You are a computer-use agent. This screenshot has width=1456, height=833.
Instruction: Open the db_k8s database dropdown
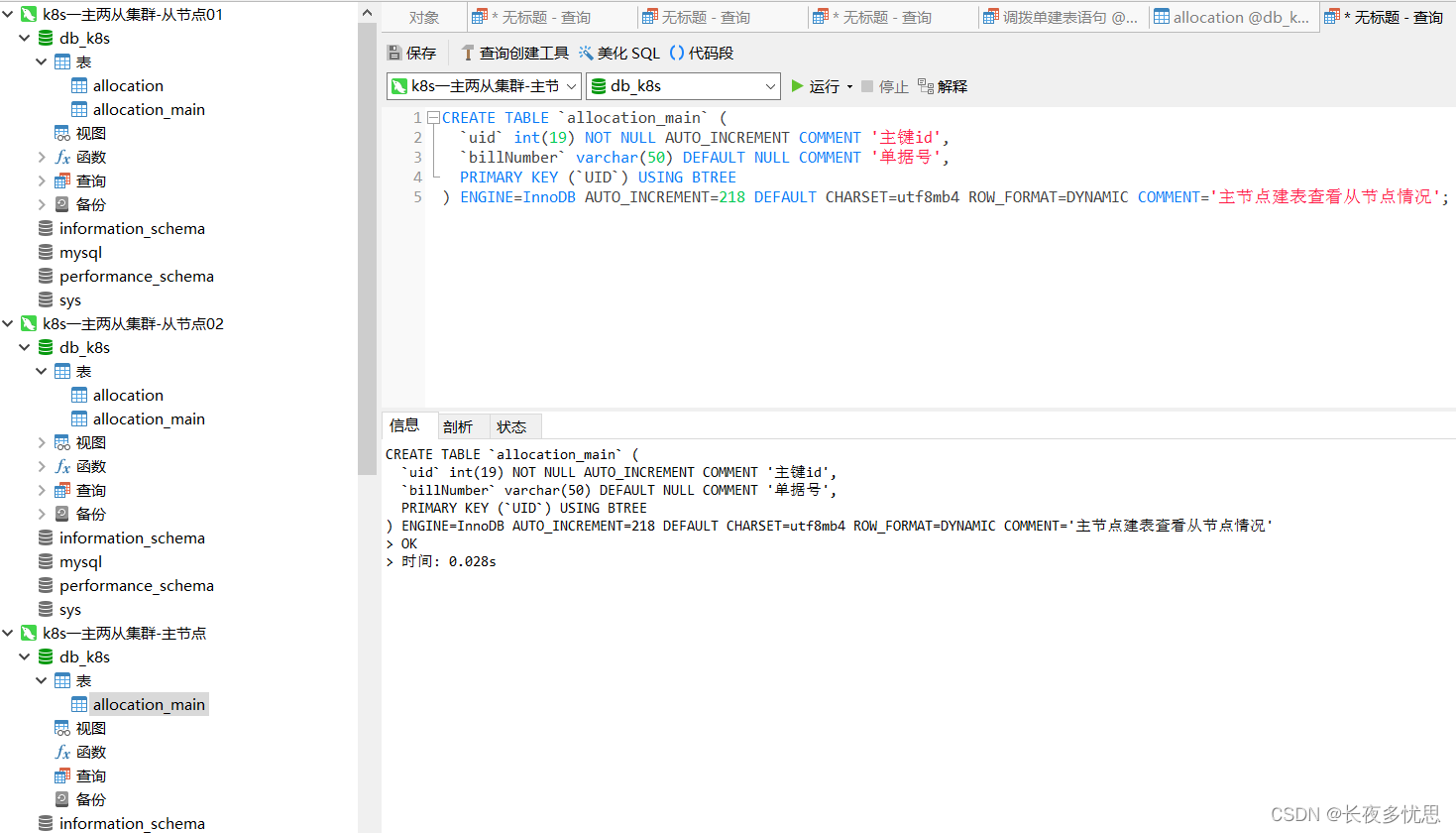click(770, 87)
